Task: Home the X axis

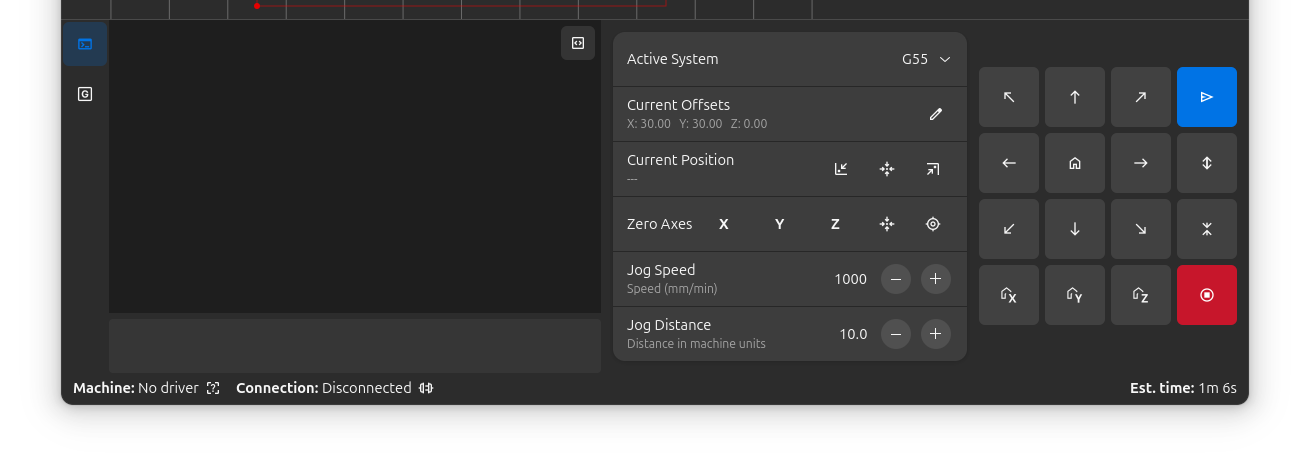Action: point(1008,295)
